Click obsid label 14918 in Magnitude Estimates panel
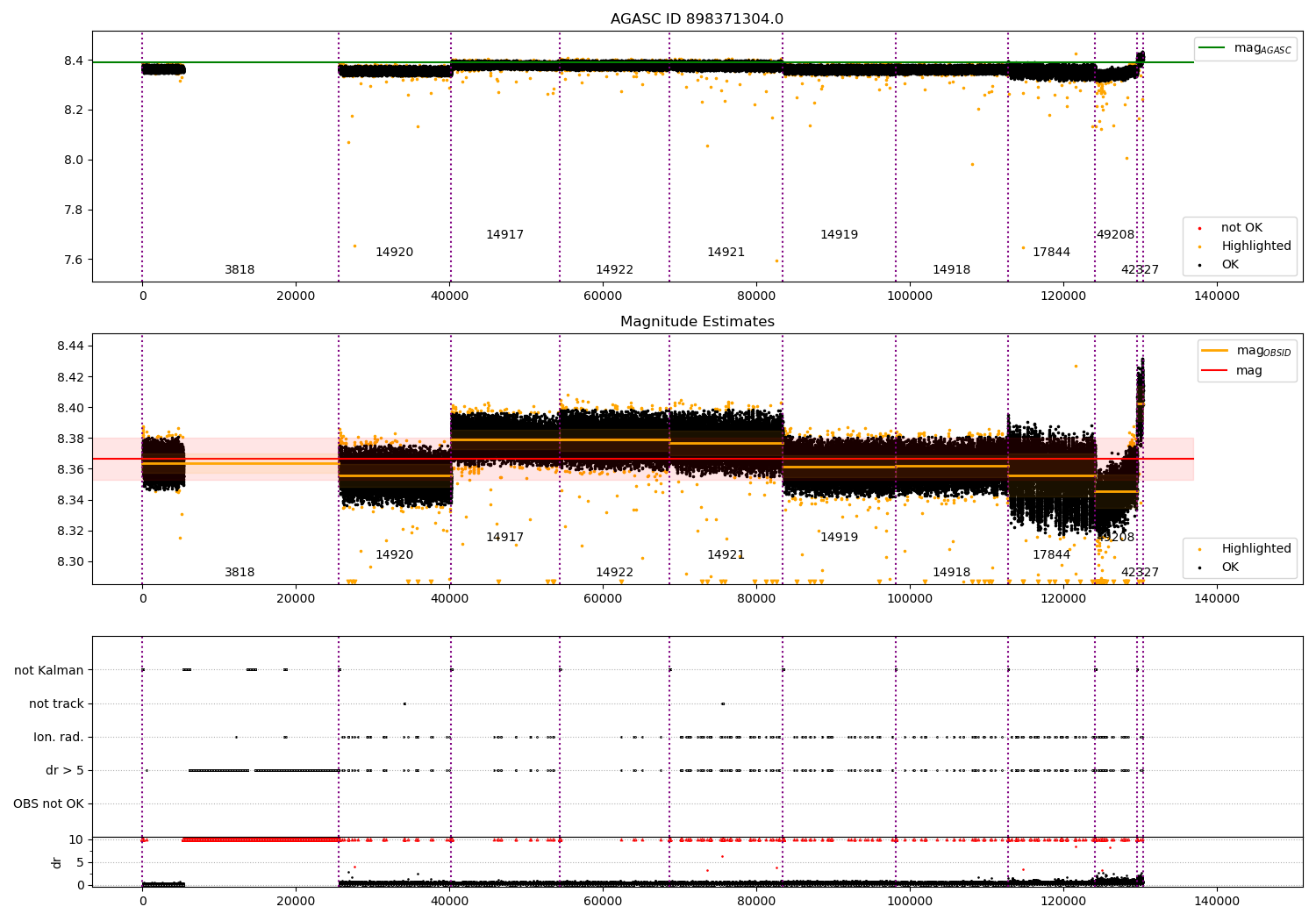Screen dimensions: 1316x921 click(951, 573)
